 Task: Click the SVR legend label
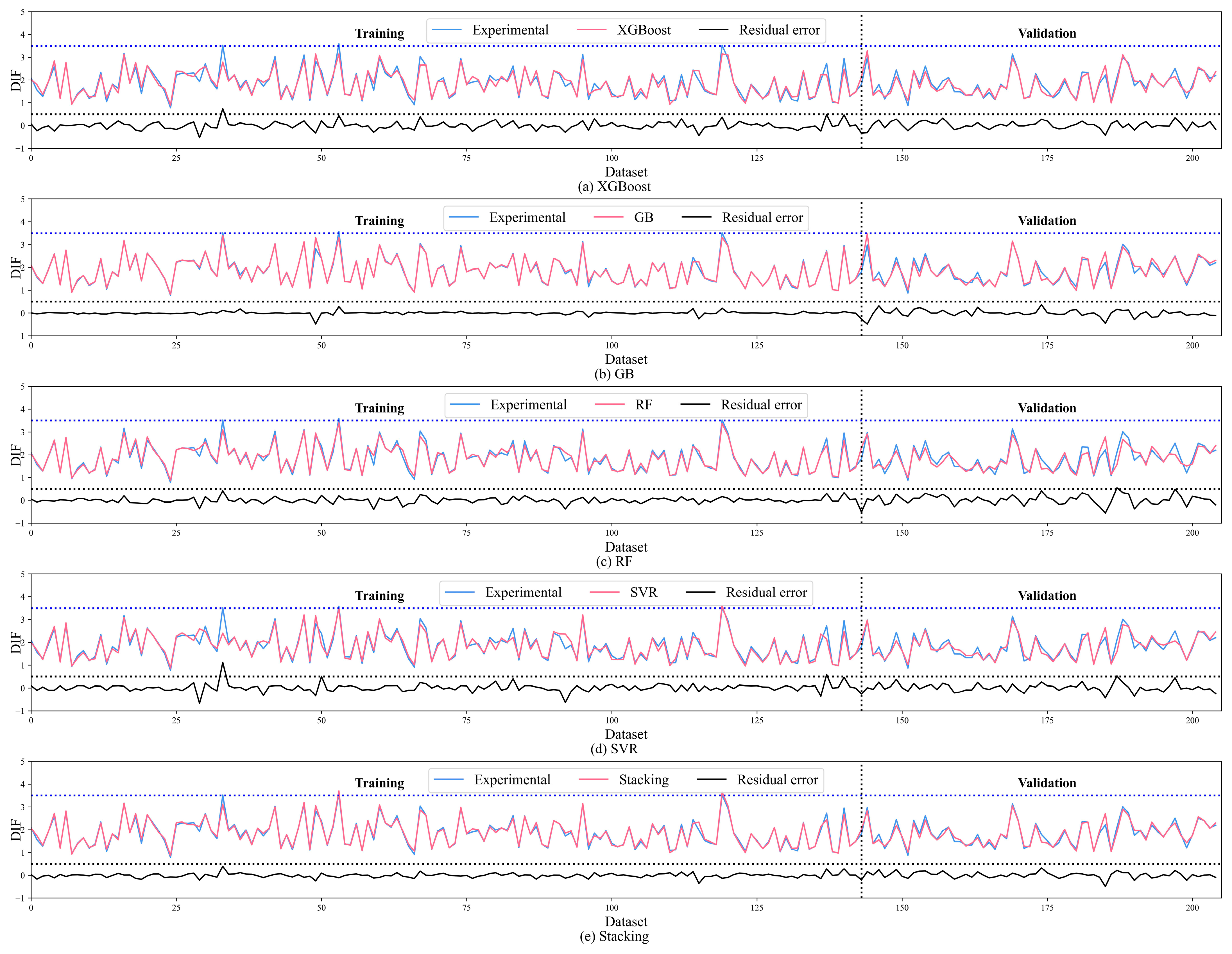pyautogui.click(x=644, y=592)
